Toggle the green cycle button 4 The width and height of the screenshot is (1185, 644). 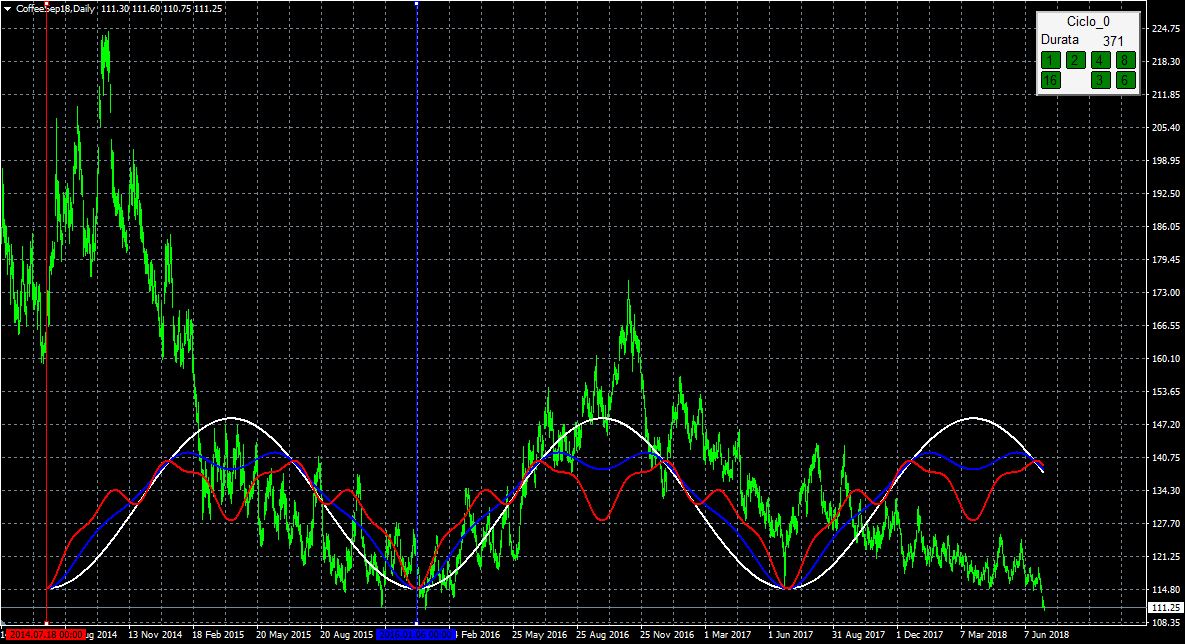coord(1101,60)
